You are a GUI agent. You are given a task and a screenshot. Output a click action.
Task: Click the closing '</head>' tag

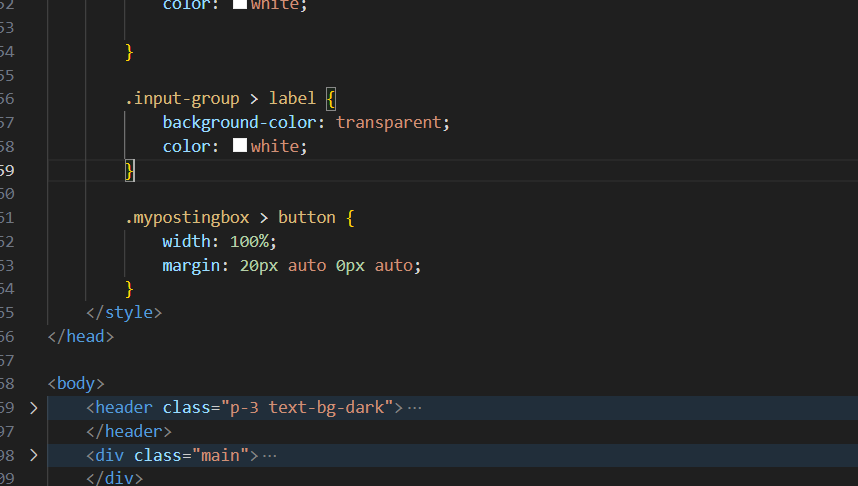click(81, 337)
